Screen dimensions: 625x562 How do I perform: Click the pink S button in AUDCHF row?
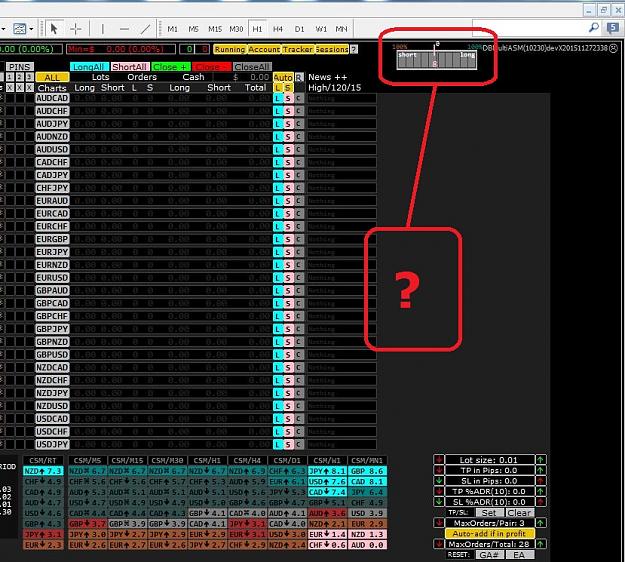pyautogui.click(x=288, y=111)
